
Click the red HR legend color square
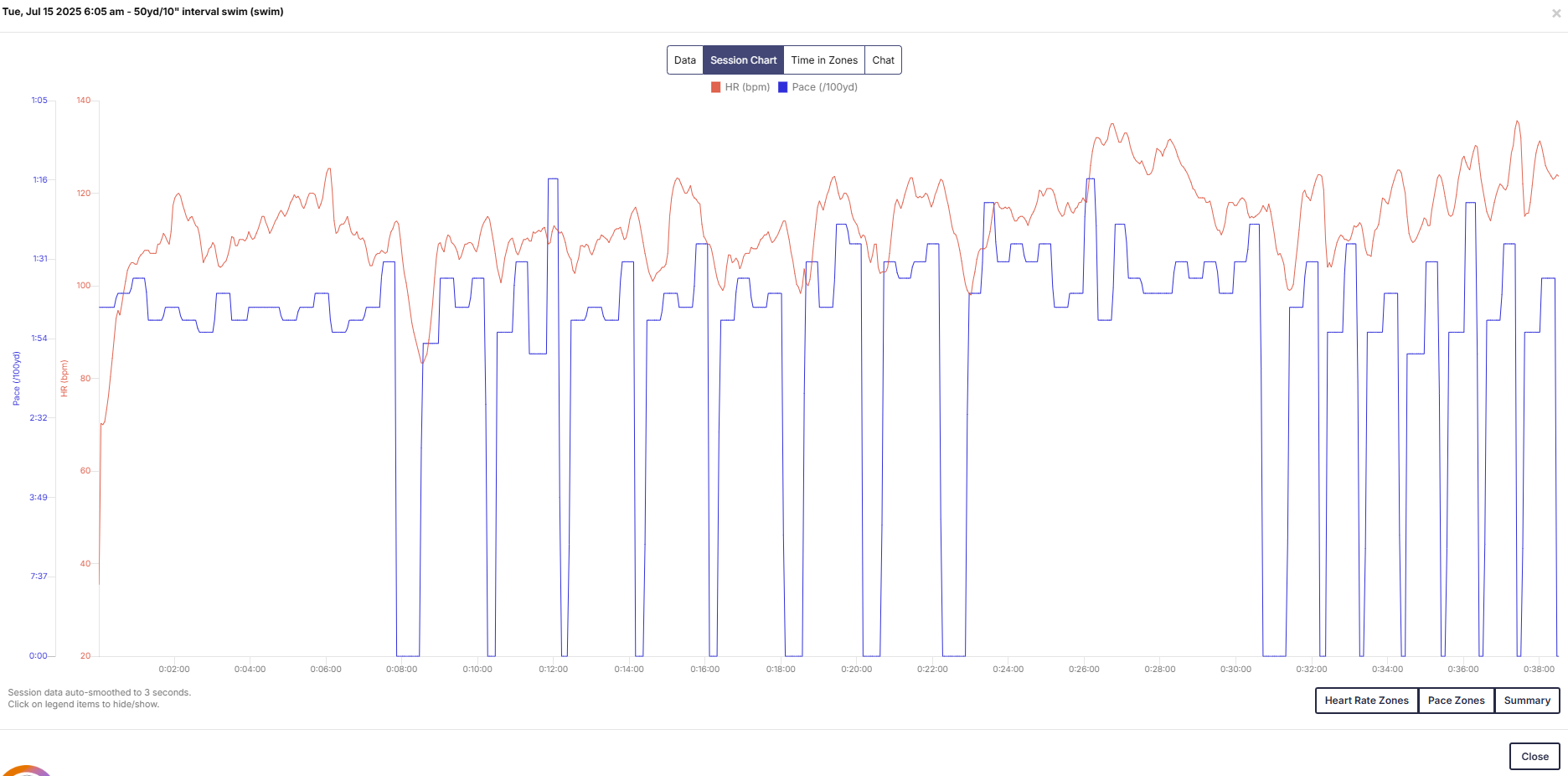click(x=715, y=87)
